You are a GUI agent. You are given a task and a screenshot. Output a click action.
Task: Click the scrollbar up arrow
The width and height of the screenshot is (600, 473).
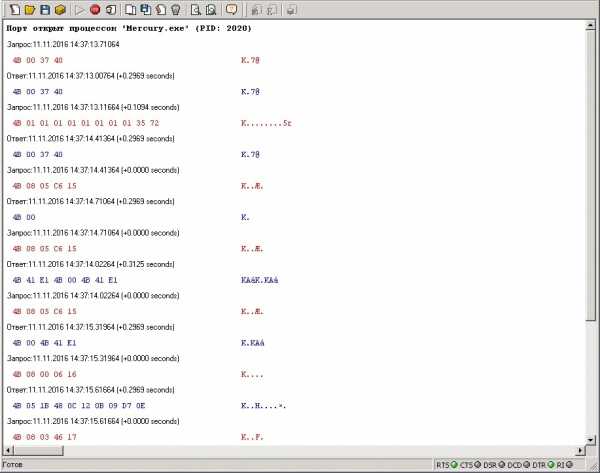592,27
